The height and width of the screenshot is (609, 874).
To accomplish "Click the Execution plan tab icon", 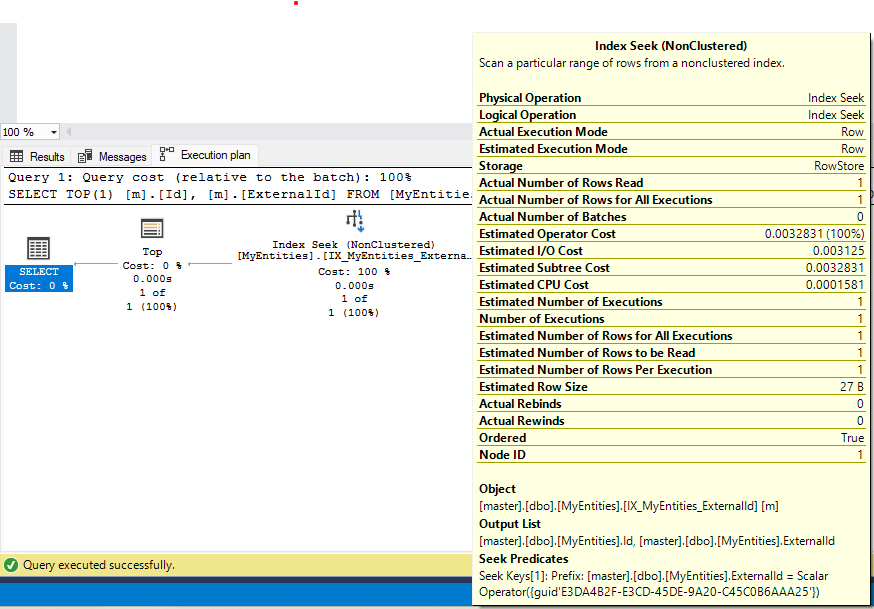I will (167, 155).
